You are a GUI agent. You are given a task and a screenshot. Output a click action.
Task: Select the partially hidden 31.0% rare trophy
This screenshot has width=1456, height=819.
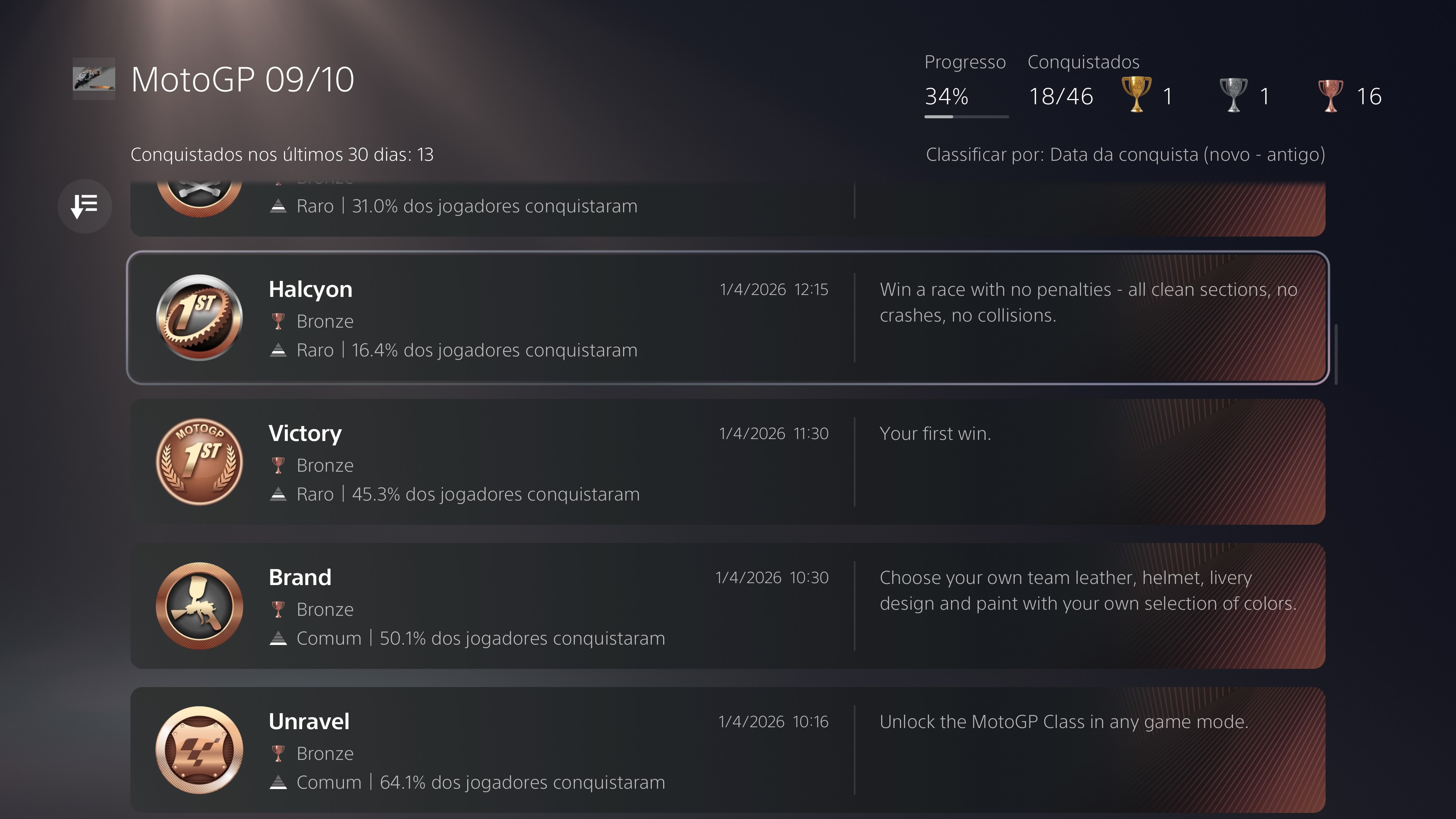click(728, 208)
